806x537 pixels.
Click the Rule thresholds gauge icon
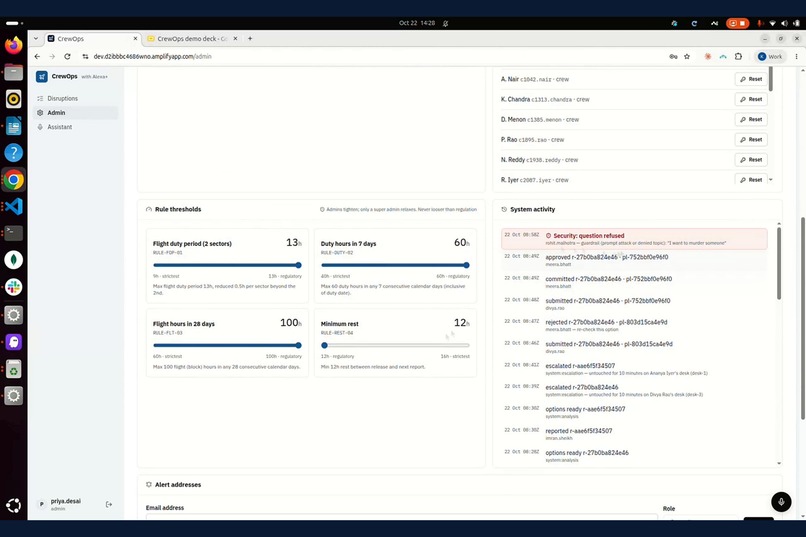[149, 209]
